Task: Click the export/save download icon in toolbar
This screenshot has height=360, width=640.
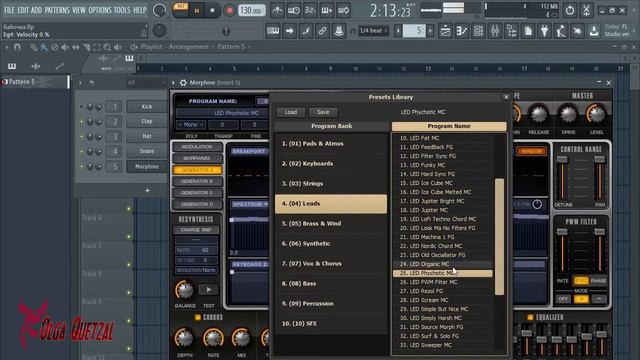Action: (x=594, y=31)
